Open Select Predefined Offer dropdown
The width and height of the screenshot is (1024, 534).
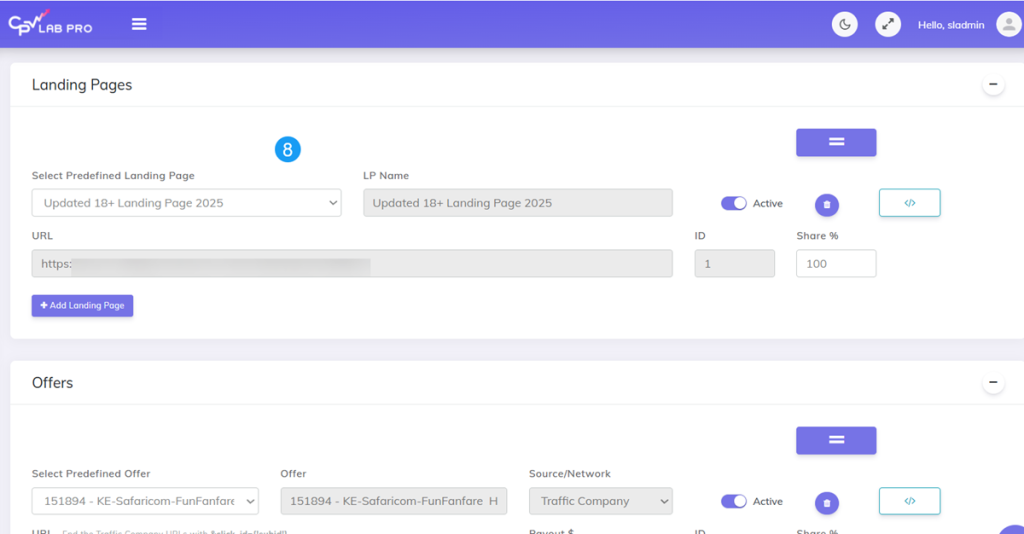(x=145, y=501)
